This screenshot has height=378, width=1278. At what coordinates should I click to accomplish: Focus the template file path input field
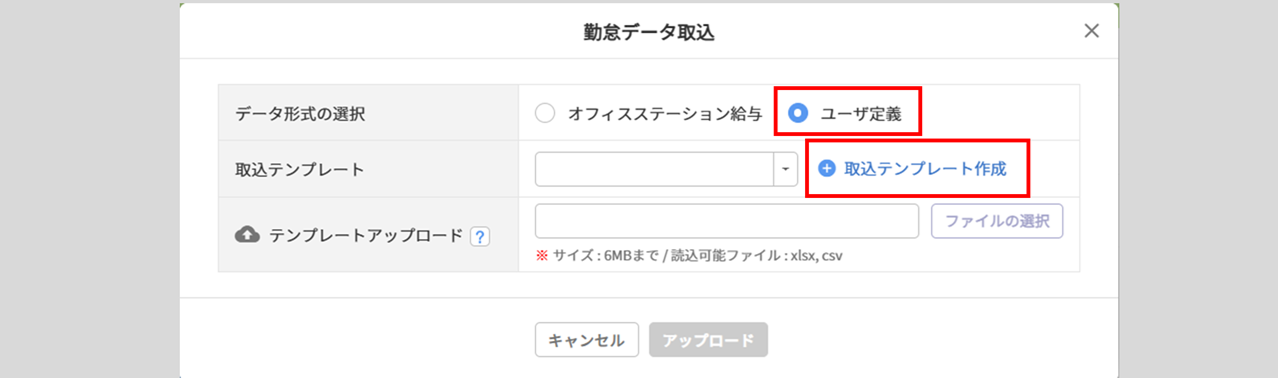pos(727,221)
